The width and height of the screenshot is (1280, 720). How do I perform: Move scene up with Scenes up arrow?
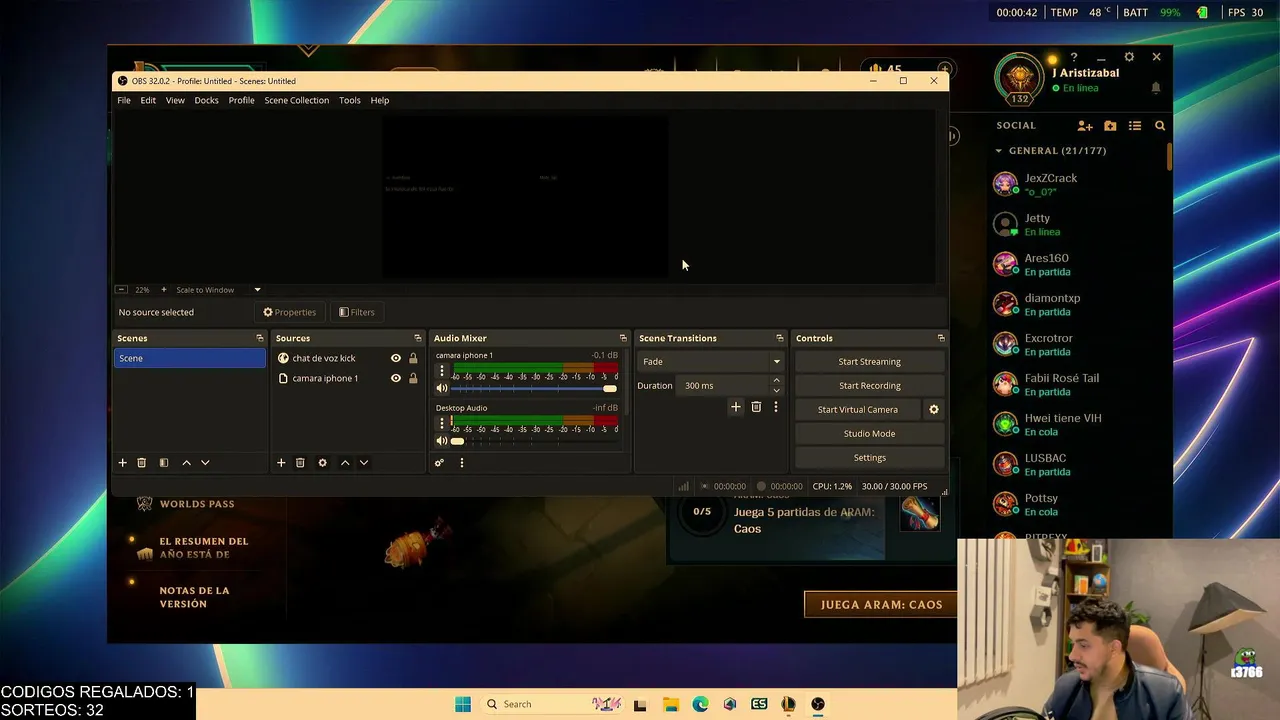186,463
